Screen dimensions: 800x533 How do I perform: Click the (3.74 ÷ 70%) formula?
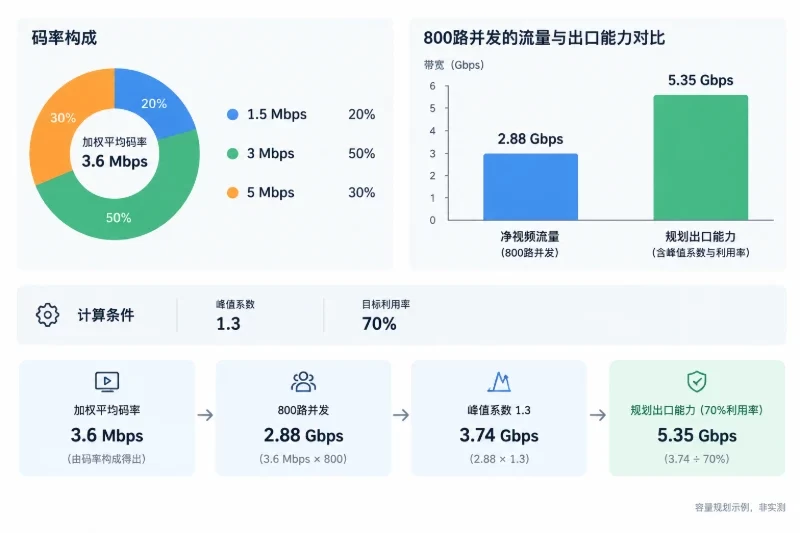tap(697, 459)
